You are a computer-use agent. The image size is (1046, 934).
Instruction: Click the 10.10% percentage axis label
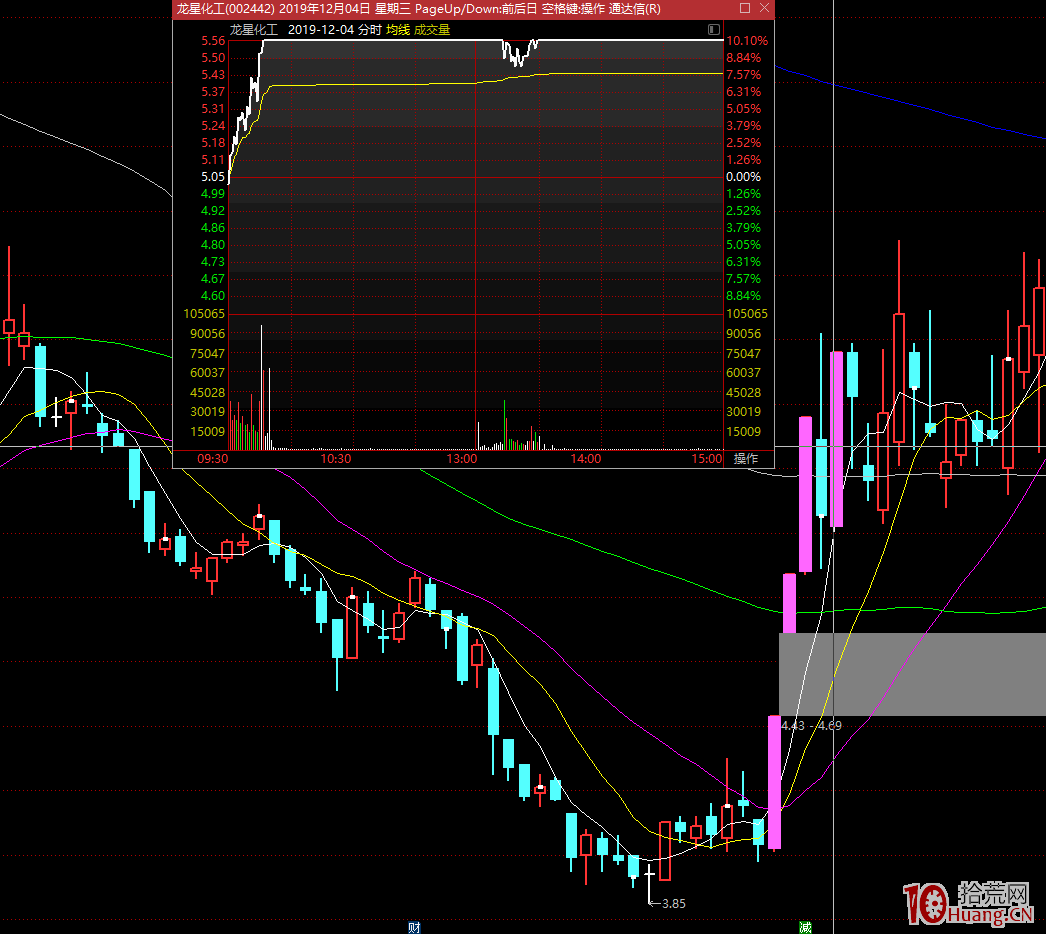(x=747, y=41)
